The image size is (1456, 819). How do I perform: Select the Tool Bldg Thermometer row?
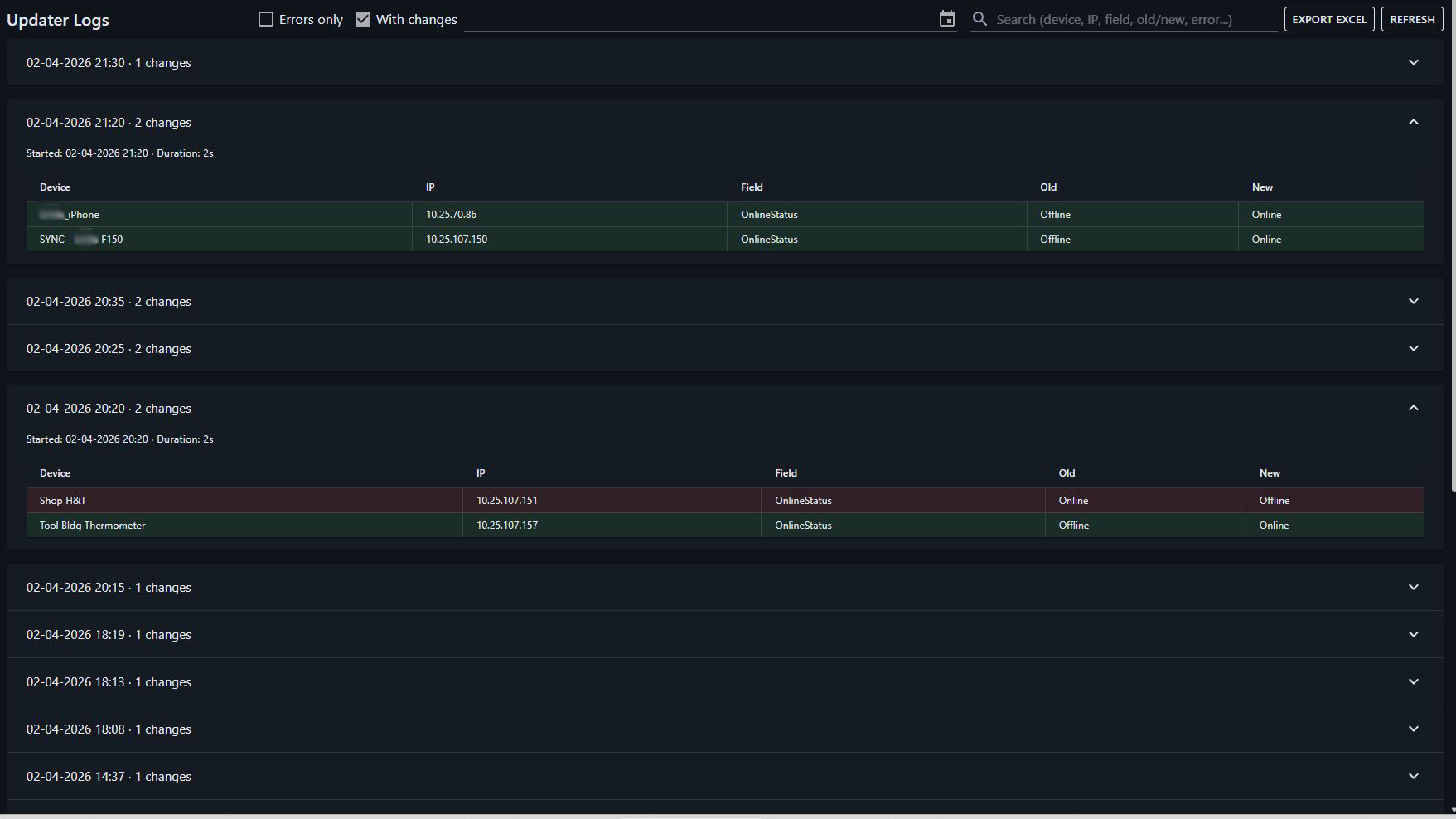click(93, 526)
